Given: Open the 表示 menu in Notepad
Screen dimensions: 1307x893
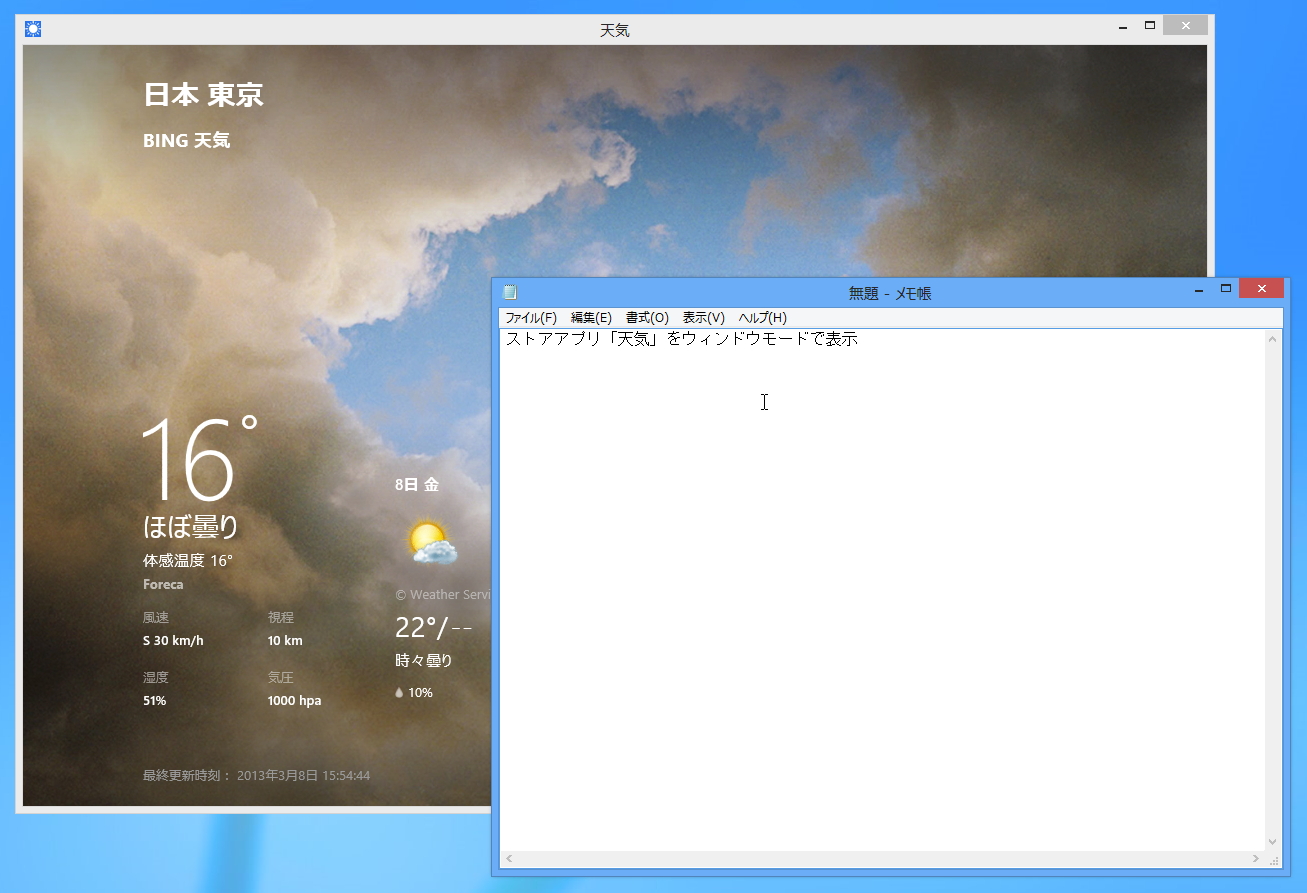Looking at the screenshot, I should tap(703, 317).
